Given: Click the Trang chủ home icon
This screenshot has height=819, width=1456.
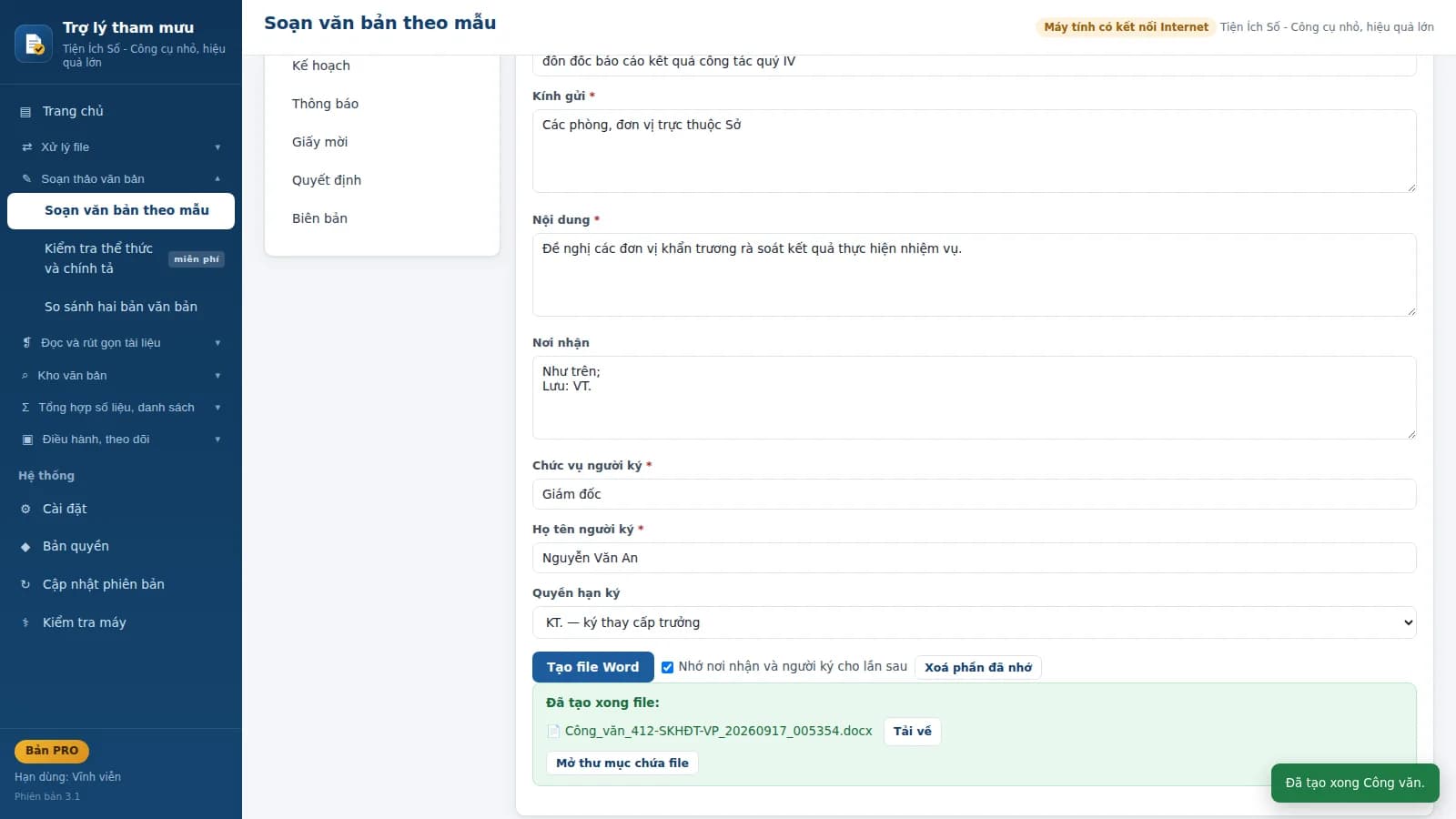Looking at the screenshot, I should point(25,112).
